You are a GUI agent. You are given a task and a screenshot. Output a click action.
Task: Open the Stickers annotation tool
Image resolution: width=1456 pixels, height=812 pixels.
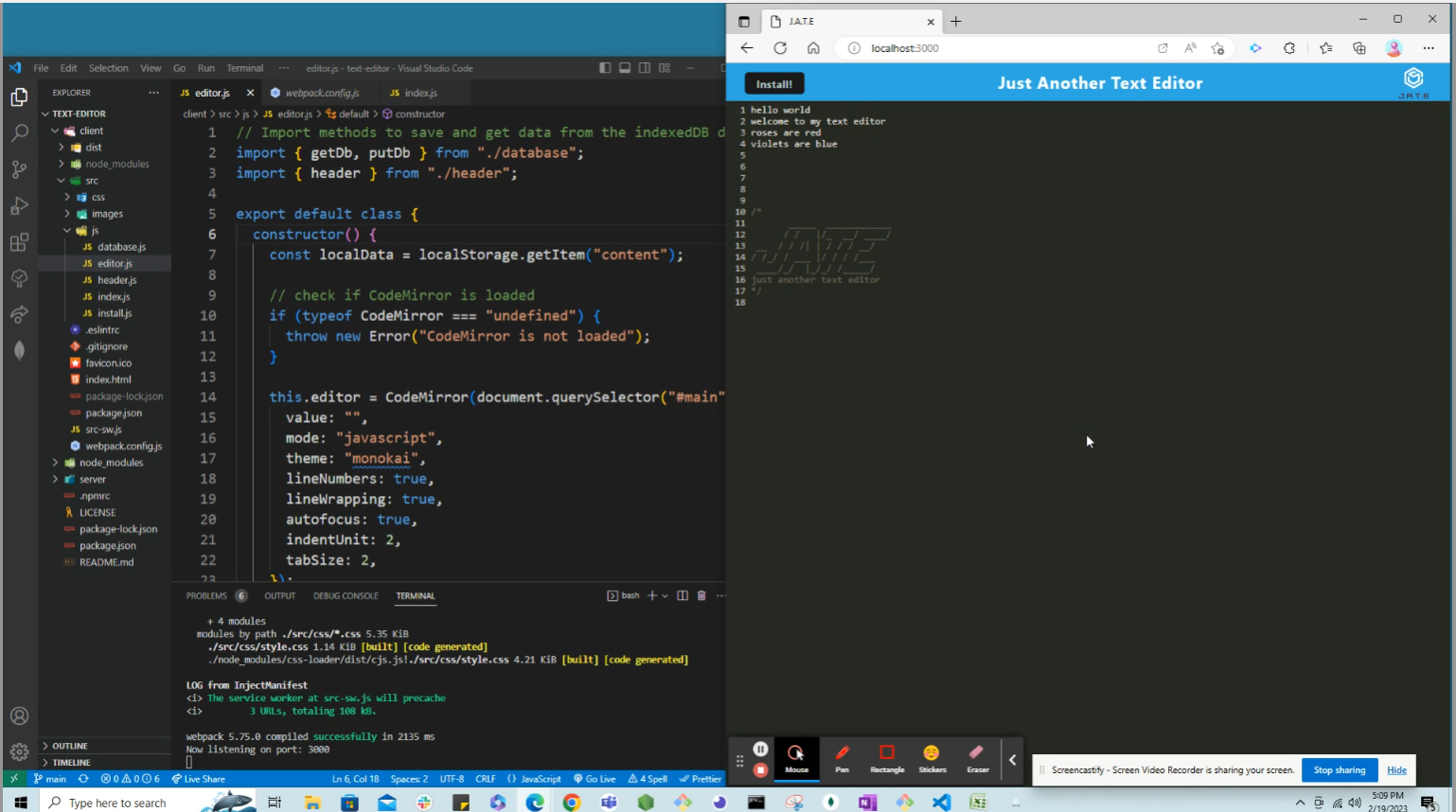pos(932,759)
